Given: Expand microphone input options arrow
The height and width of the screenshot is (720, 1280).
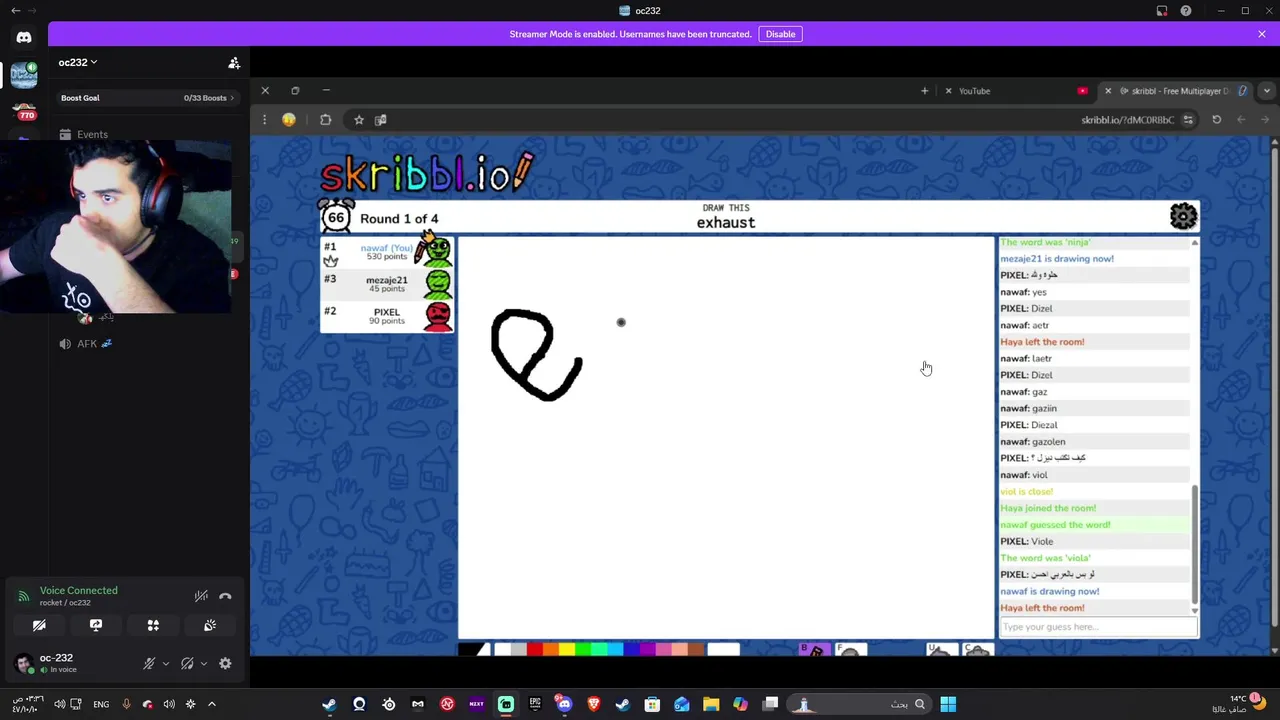Looking at the screenshot, I should tap(166, 663).
